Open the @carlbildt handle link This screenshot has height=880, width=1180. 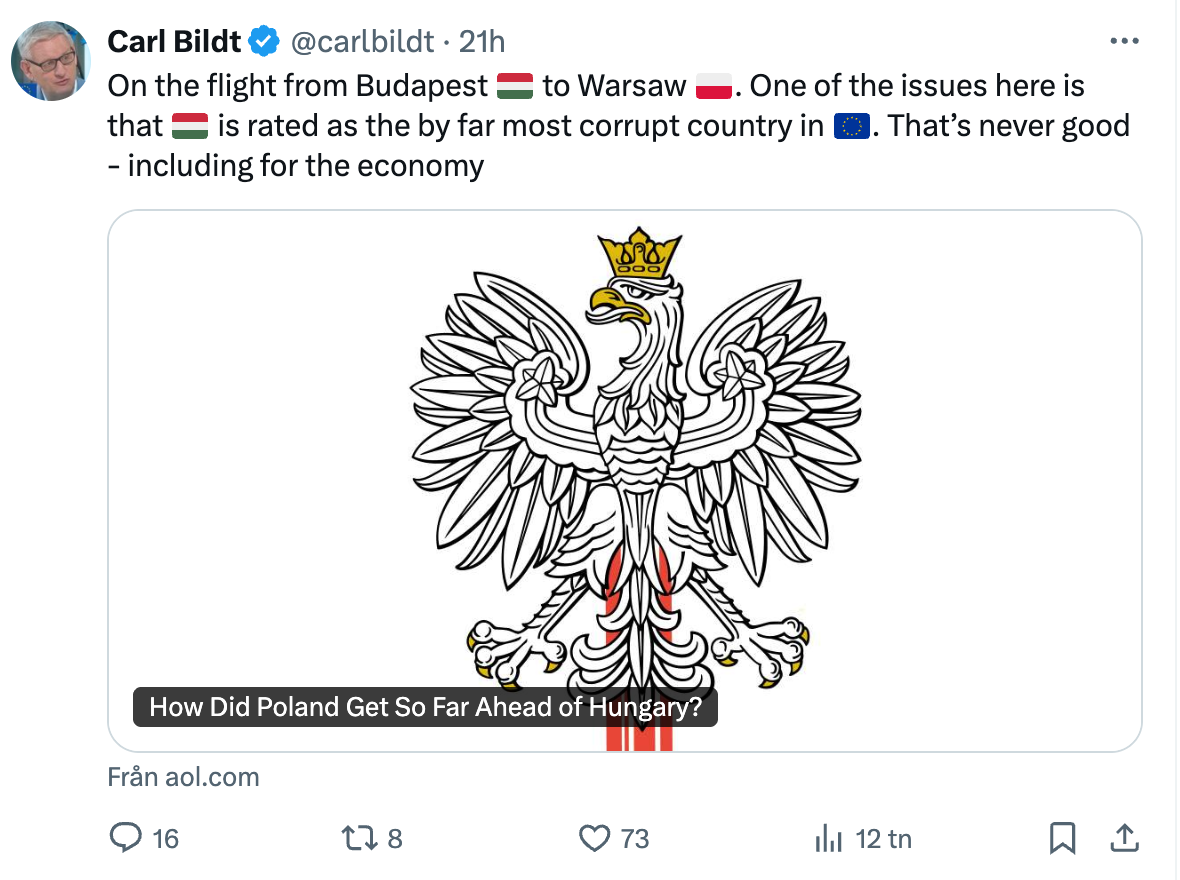[362, 41]
